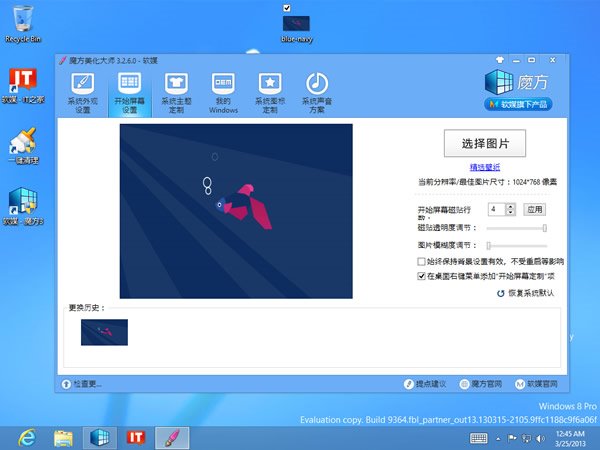The width and height of the screenshot is (600, 450).
Task: Open 系统主题定制 section
Action: (x=176, y=93)
